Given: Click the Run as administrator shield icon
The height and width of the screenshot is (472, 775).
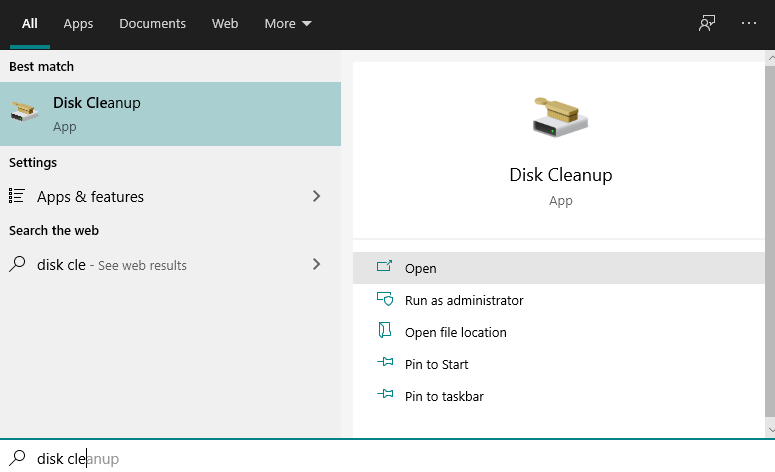Looking at the screenshot, I should (x=385, y=299).
